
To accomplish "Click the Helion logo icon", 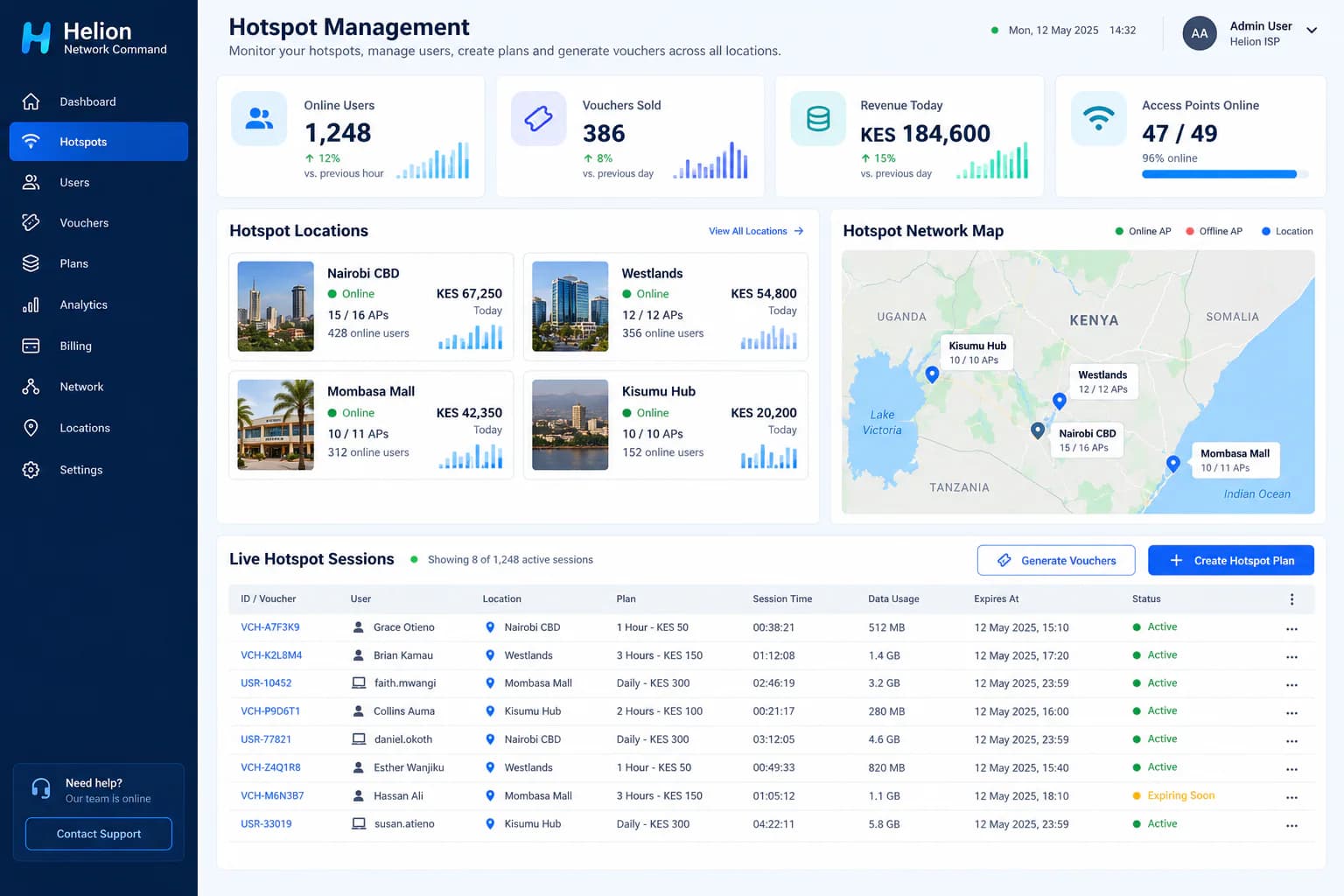I will 36,38.
